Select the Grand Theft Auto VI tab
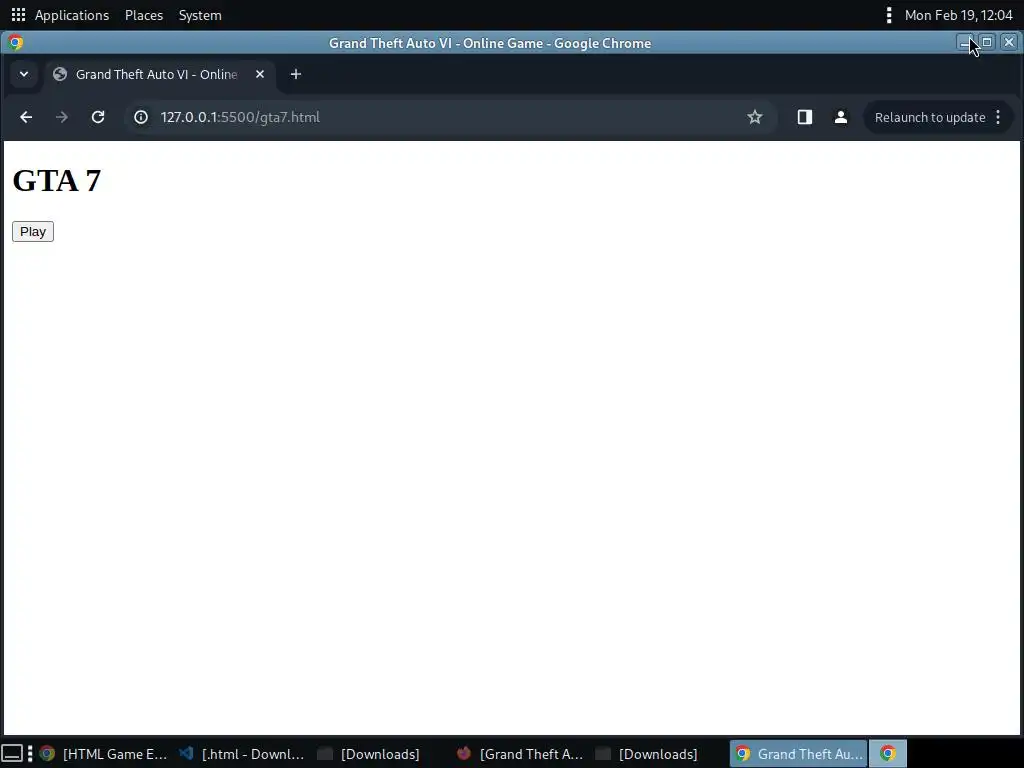 point(157,74)
